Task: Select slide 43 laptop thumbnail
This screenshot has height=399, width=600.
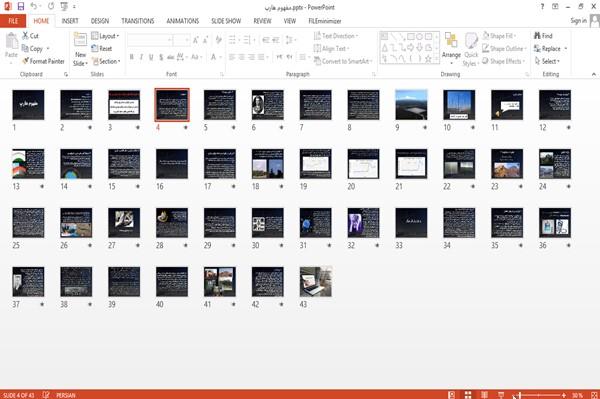Action: (316, 282)
